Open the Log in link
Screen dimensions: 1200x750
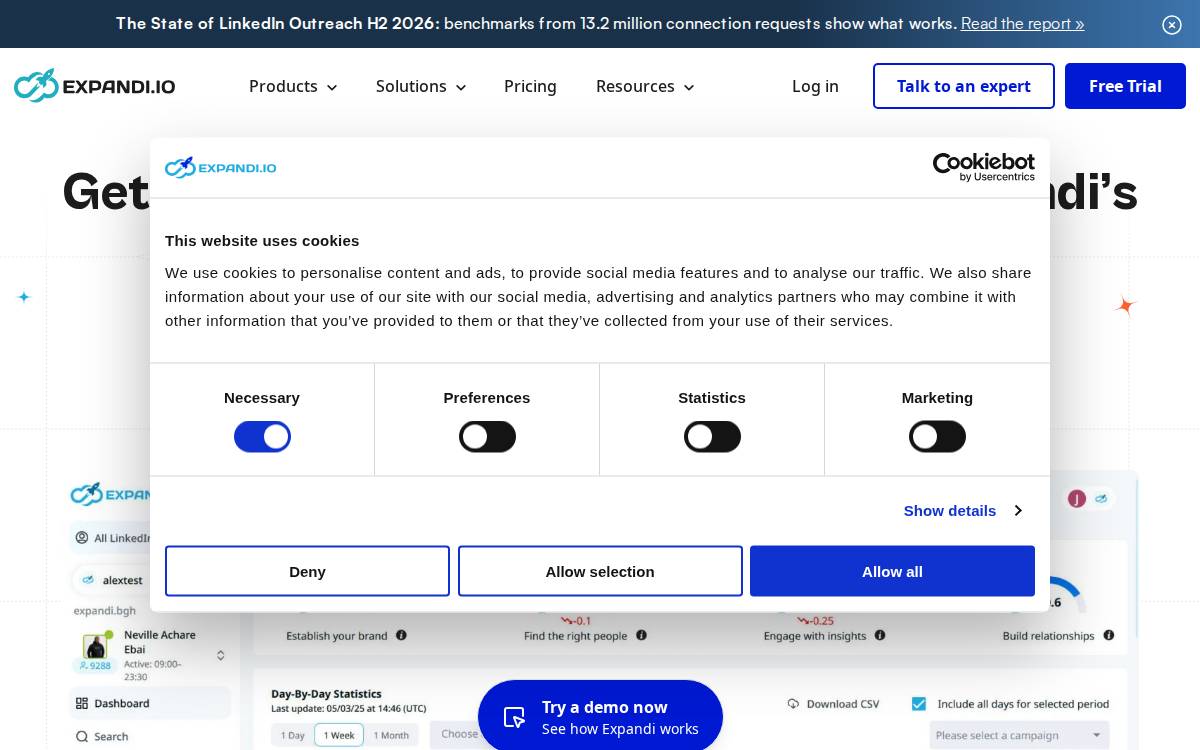pyautogui.click(x=815, y=87)
